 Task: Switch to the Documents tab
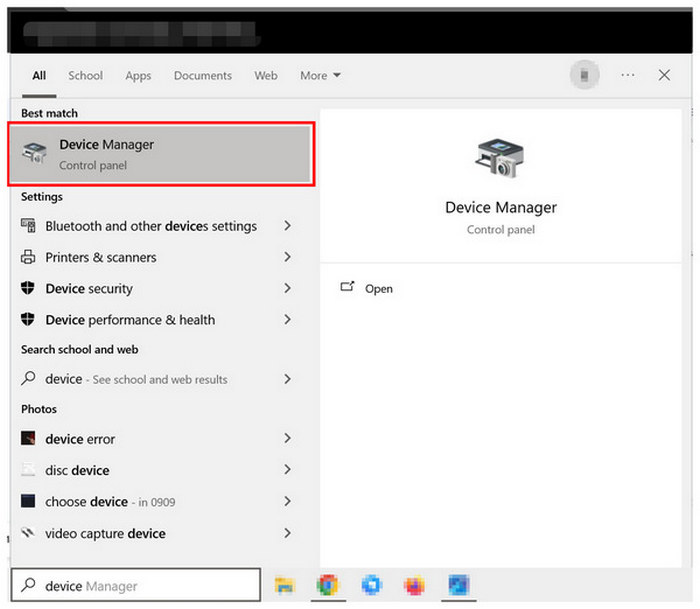click(x=202, y=76)
